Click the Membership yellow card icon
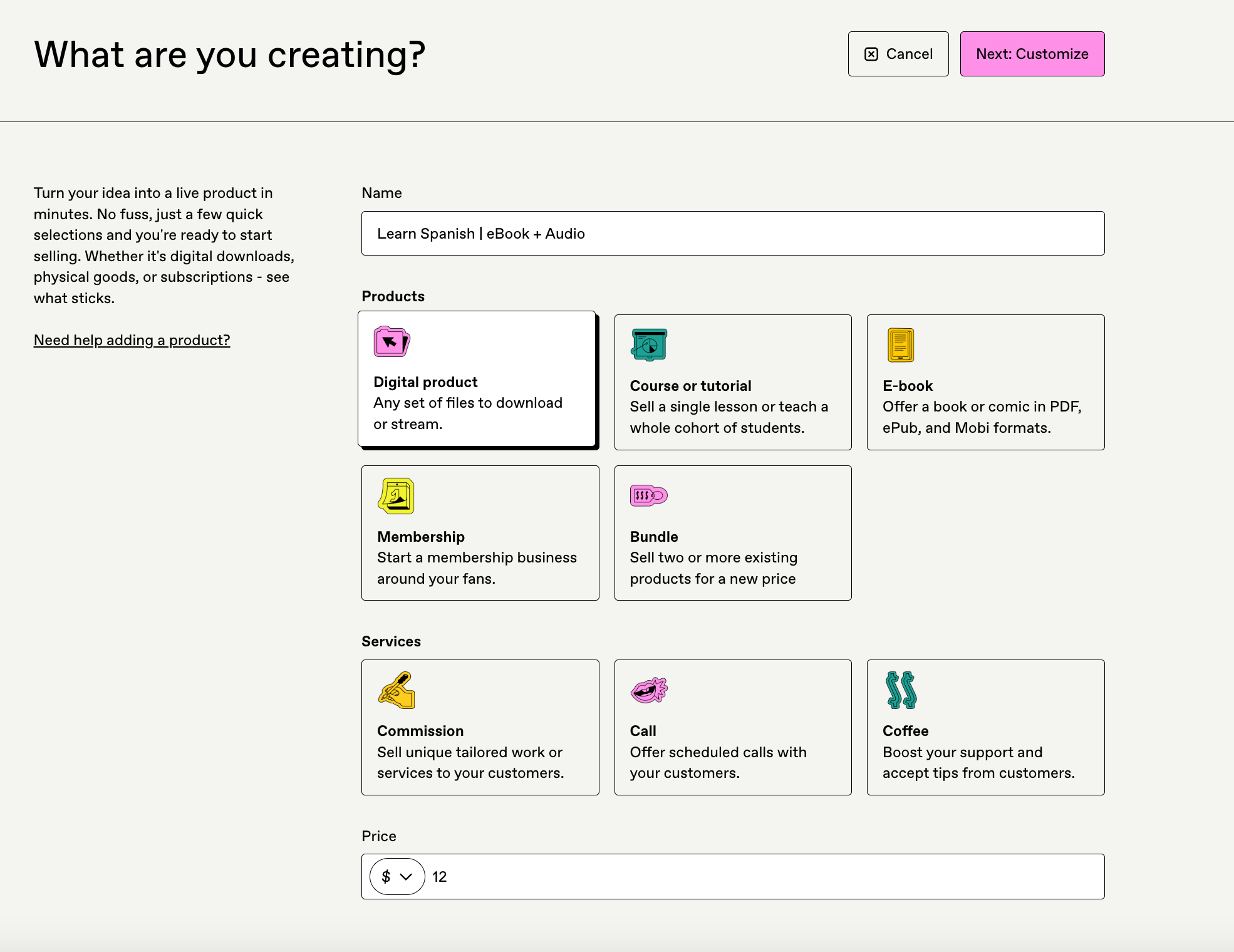 coord(396,496)
